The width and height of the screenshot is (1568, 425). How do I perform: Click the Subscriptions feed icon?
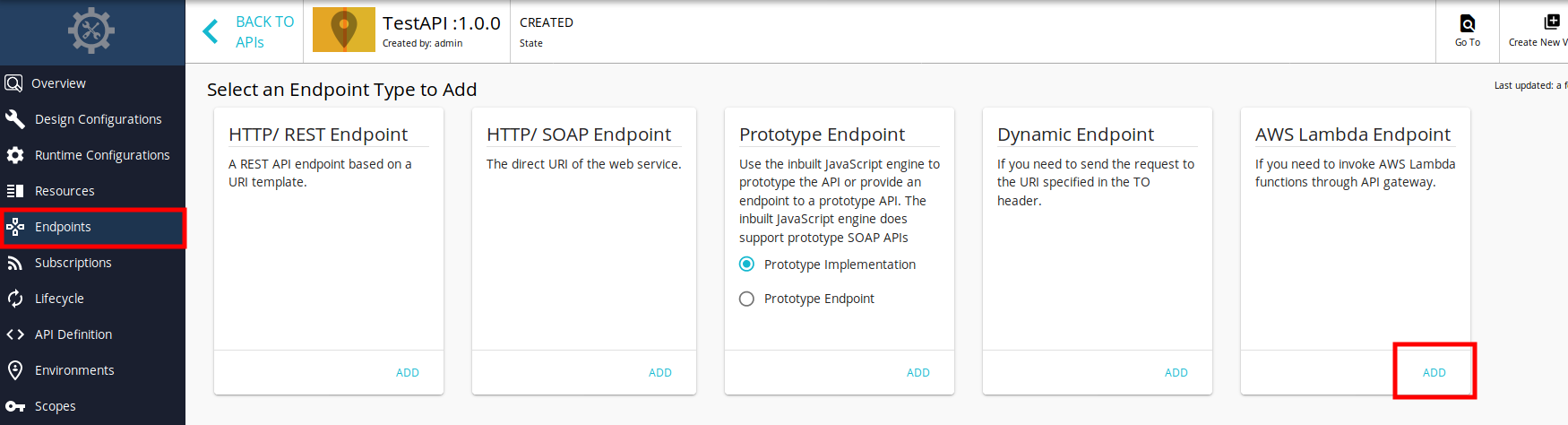[x=15, y=263]
